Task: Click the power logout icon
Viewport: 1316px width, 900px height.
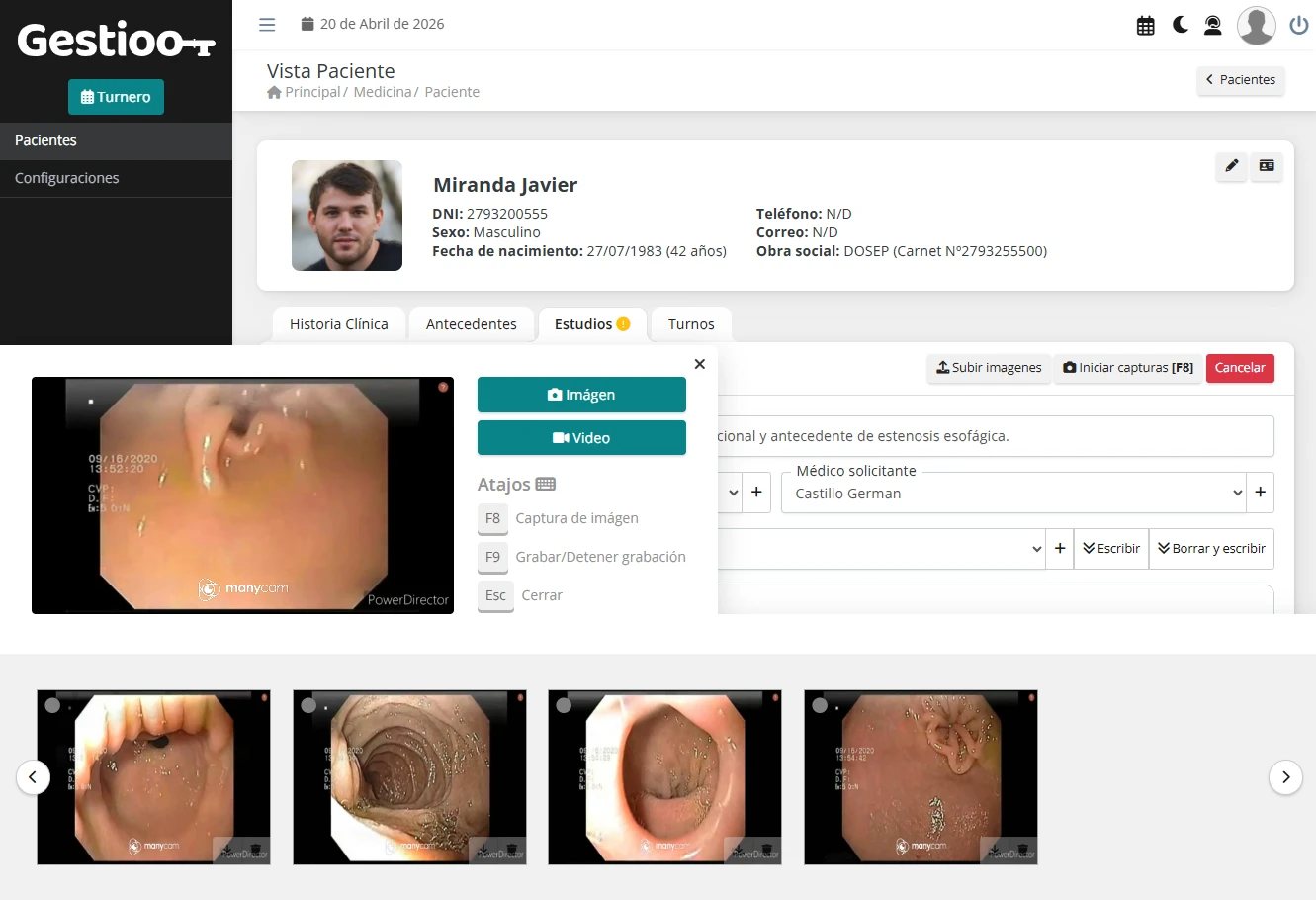Action: click(1299, 26)
